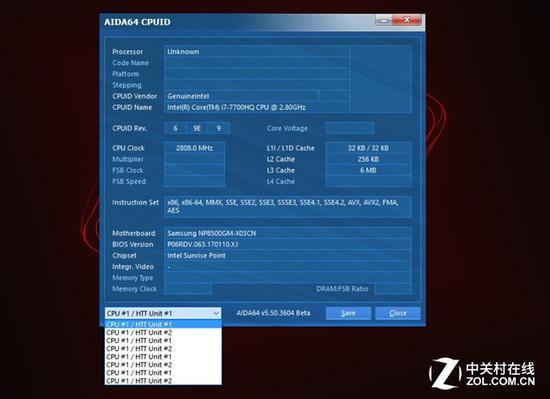This screenshot has width=550, height=399.
Task: Click the CPU Clock 2808.0 MHz value
Action: pos(194,148)
